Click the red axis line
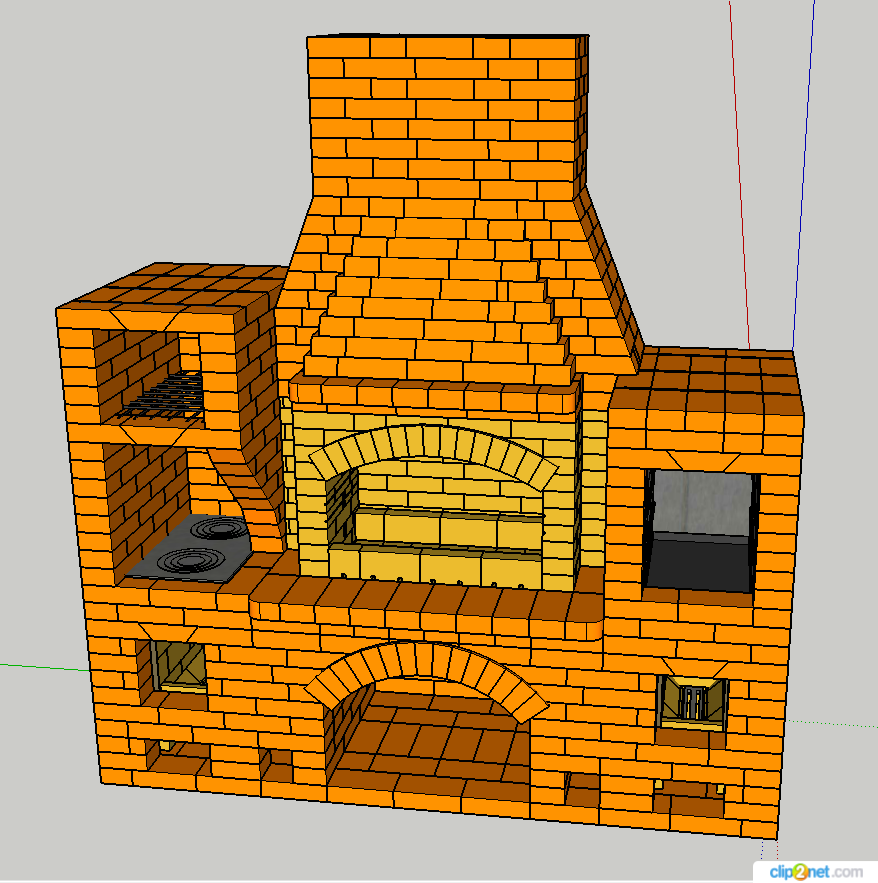878x883 pixels. point(740,180)
